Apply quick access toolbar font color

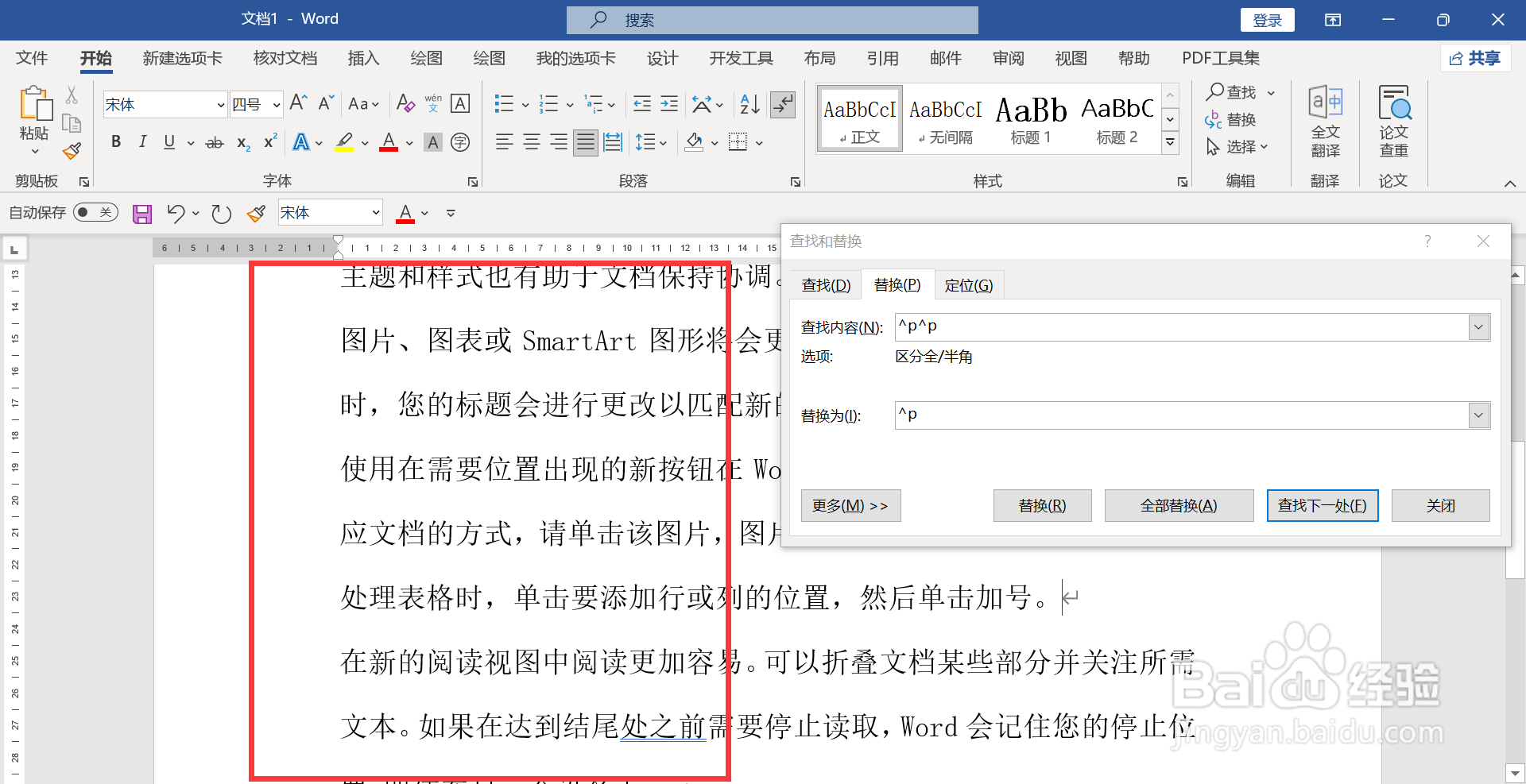(x=405, y=213)
